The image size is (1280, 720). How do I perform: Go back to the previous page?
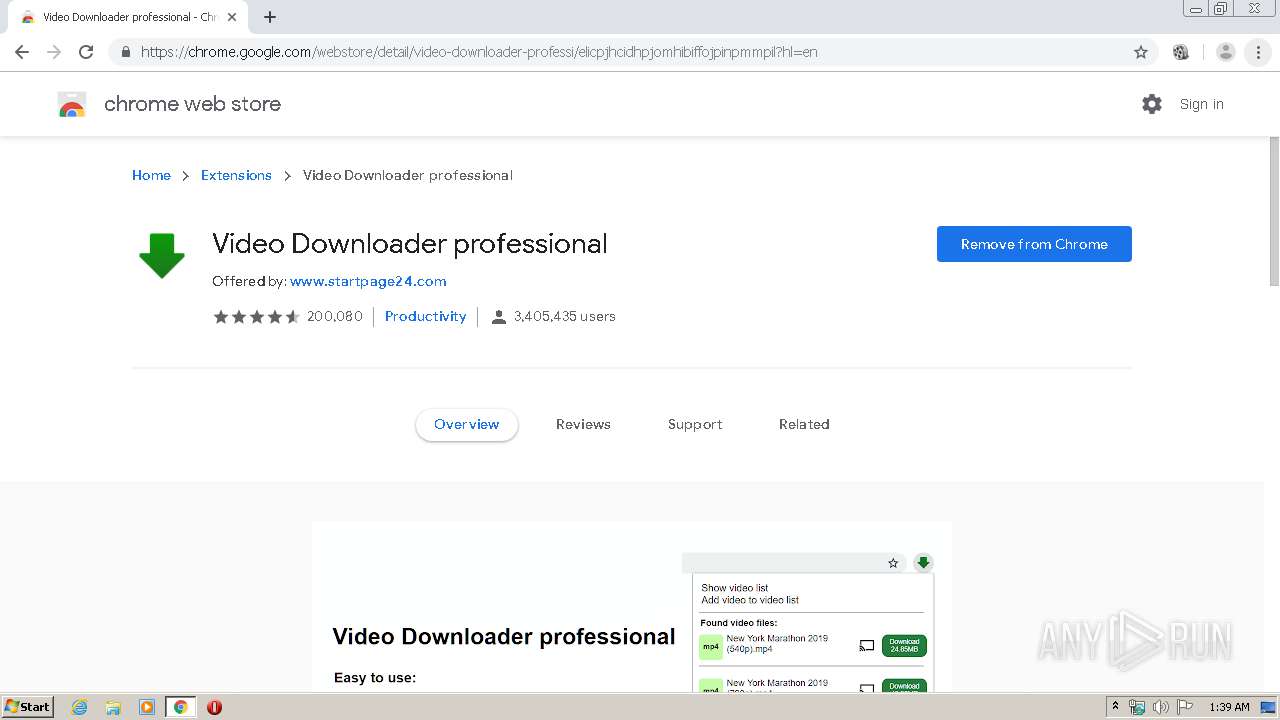[22, 52]
